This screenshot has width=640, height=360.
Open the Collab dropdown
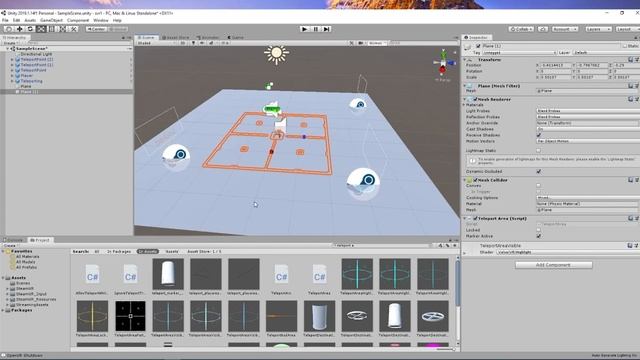521,29
